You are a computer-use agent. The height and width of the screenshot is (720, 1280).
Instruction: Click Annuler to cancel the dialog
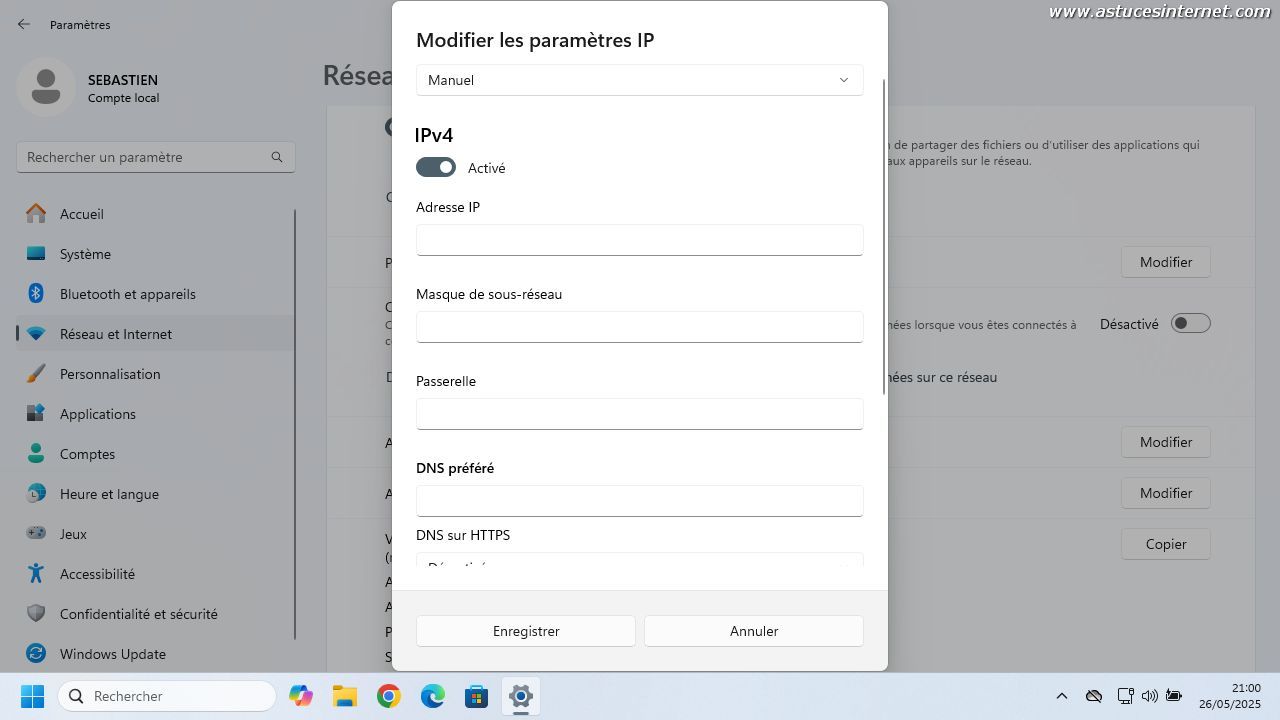[x=754, y=631]
